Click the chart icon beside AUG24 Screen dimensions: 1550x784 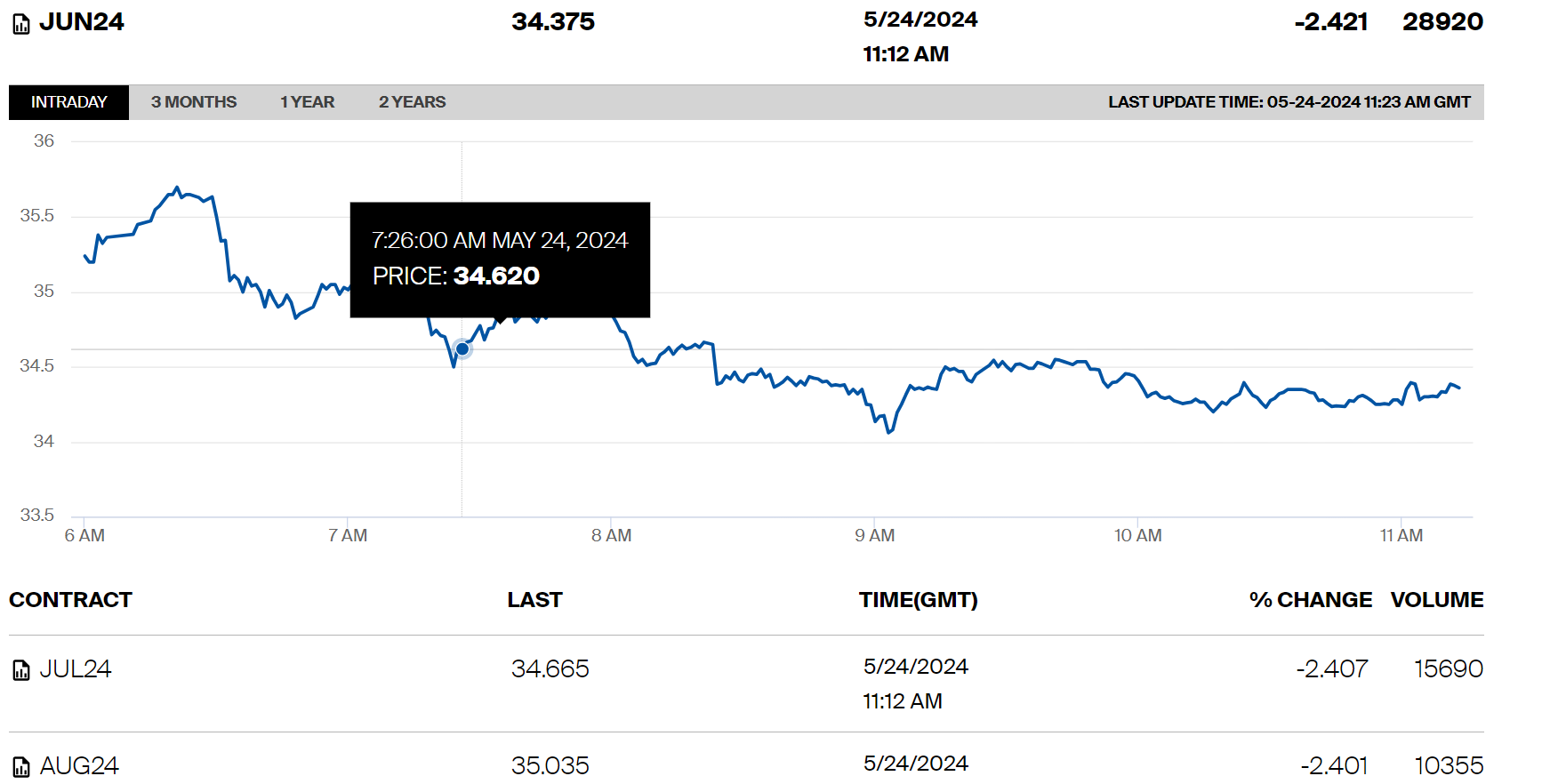[21, 767]
